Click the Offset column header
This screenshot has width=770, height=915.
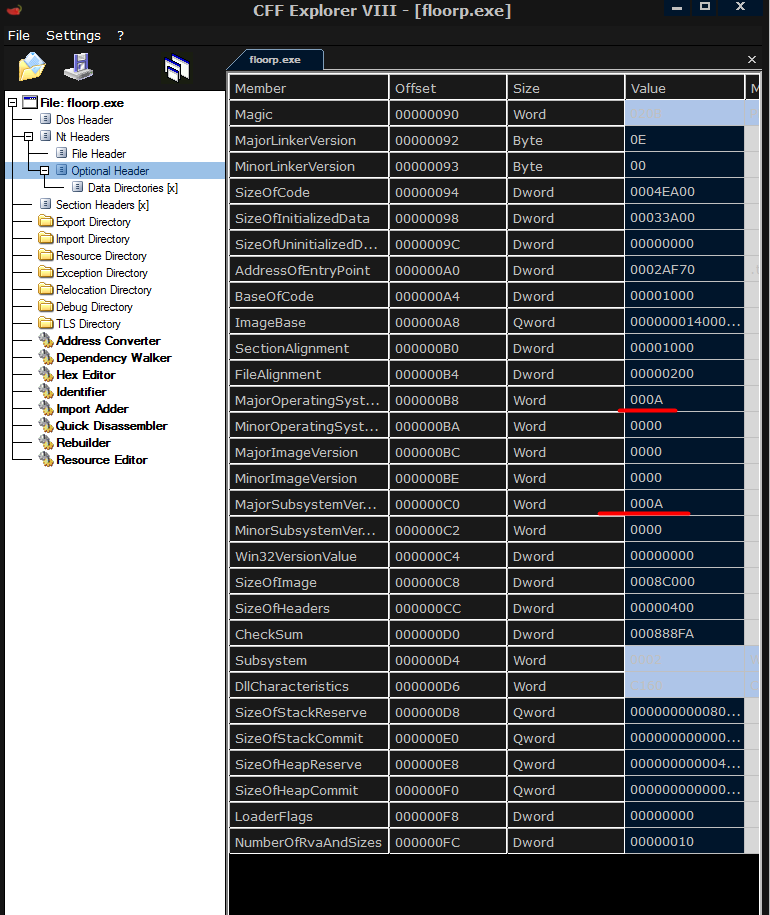point(448,88)
